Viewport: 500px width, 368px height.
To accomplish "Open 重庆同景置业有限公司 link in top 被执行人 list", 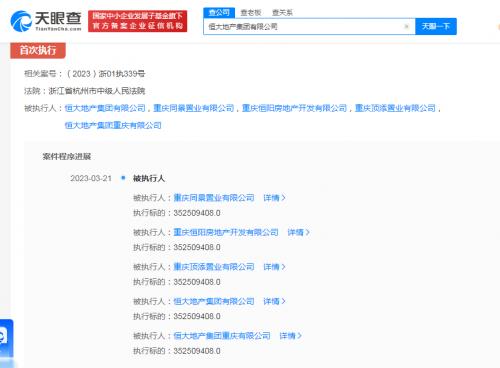I will 194,108.
